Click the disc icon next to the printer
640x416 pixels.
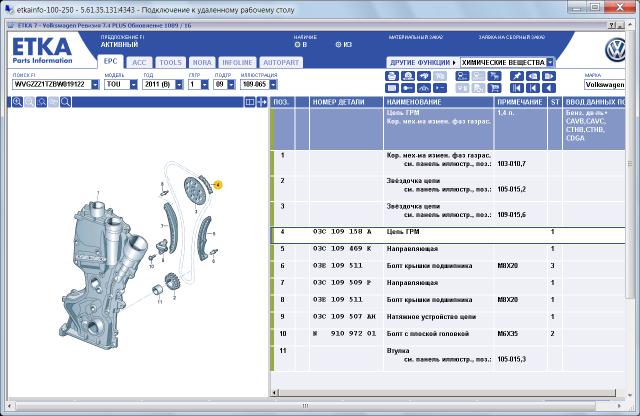(x=408, y=76)
